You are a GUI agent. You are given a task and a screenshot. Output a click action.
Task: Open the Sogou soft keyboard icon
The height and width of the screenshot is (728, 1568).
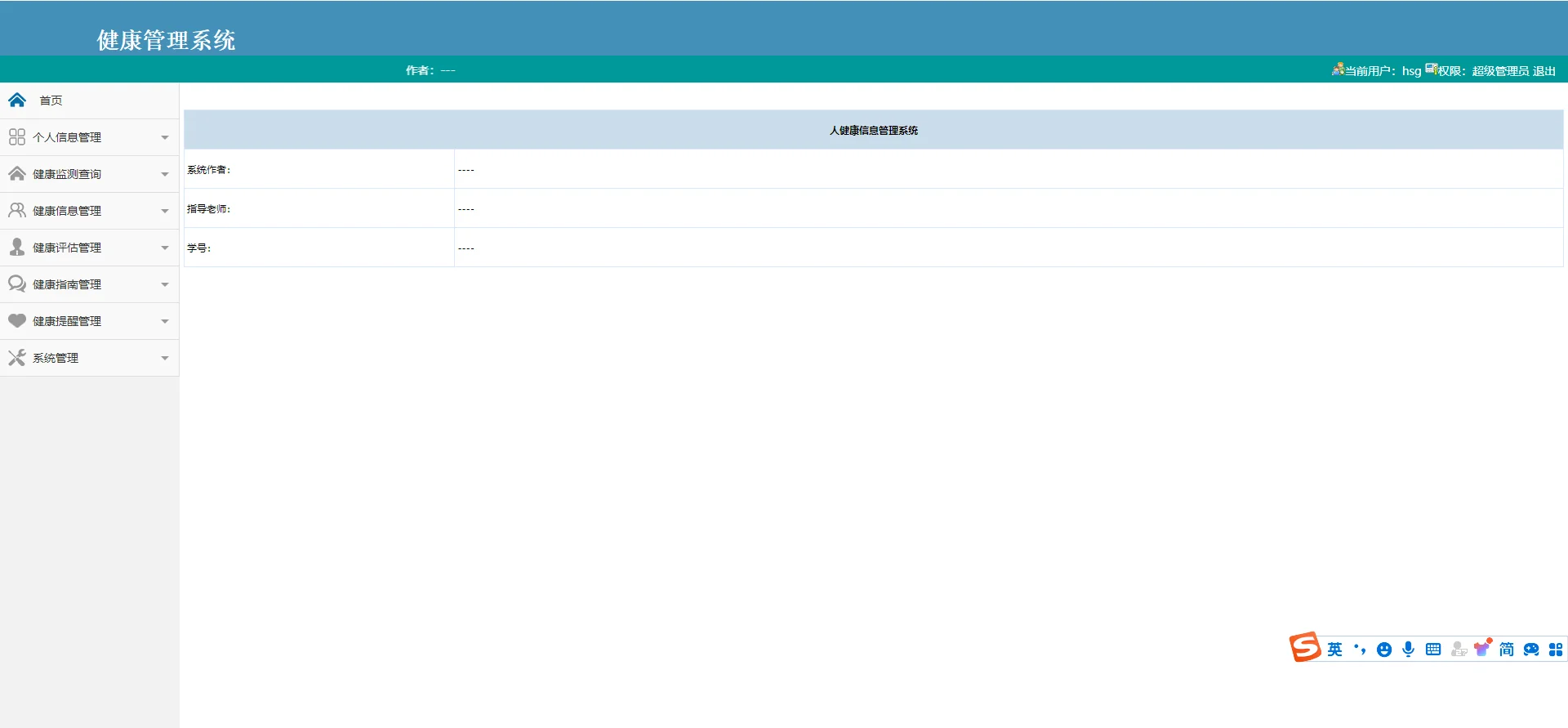tap(1433, 650)
